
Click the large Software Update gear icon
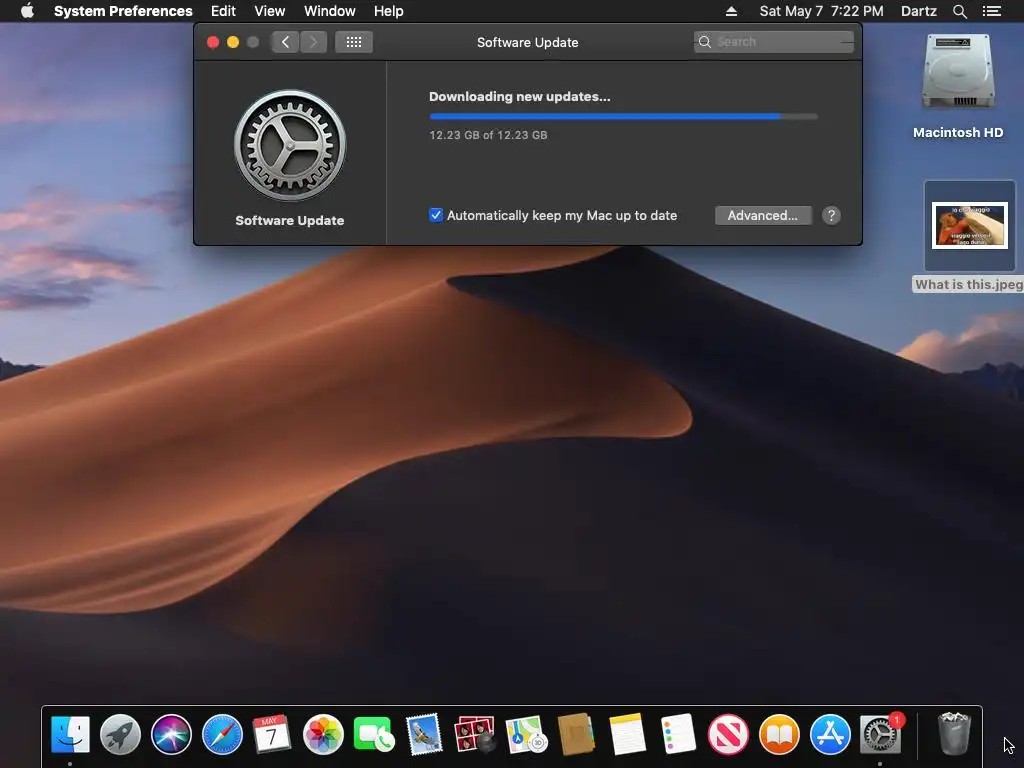[x=290, y=146]
